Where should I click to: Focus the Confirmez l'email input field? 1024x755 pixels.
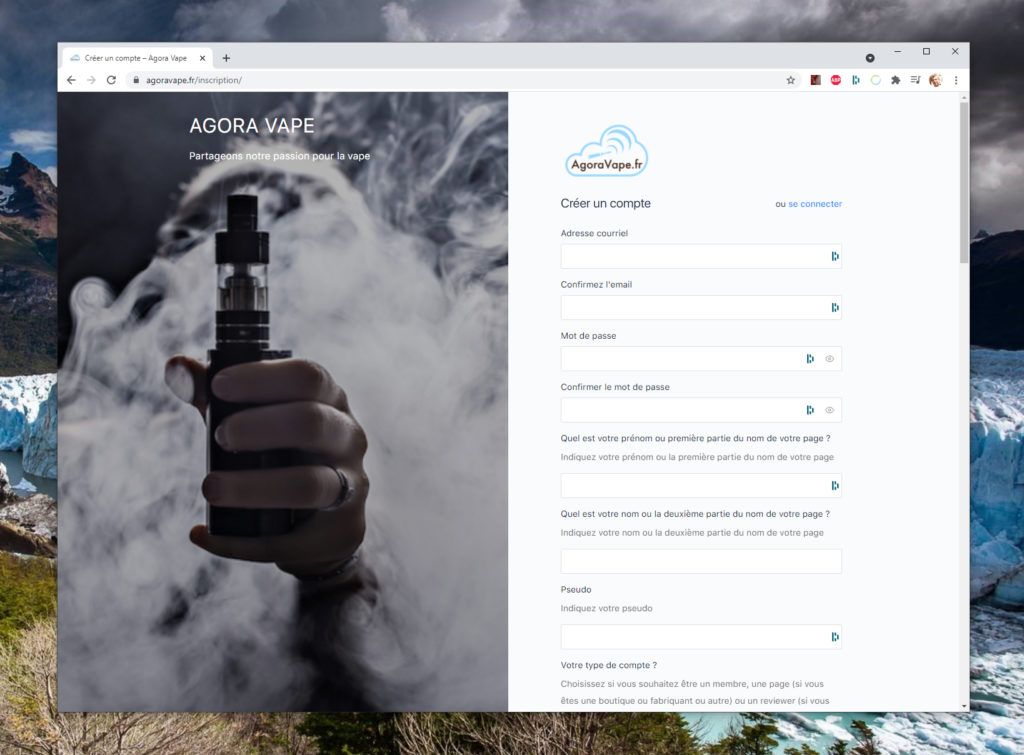pos(701,307)
